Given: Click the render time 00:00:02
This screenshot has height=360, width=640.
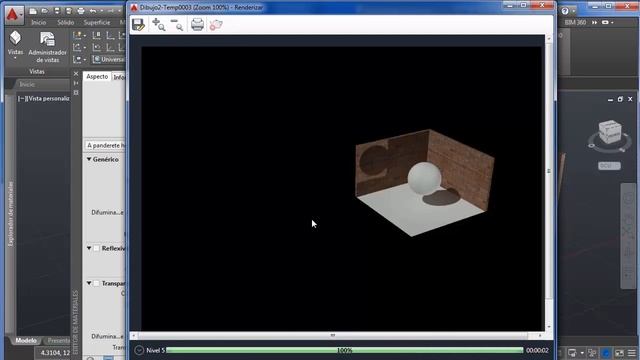Looking at the screenshot, I should point(537,350).
